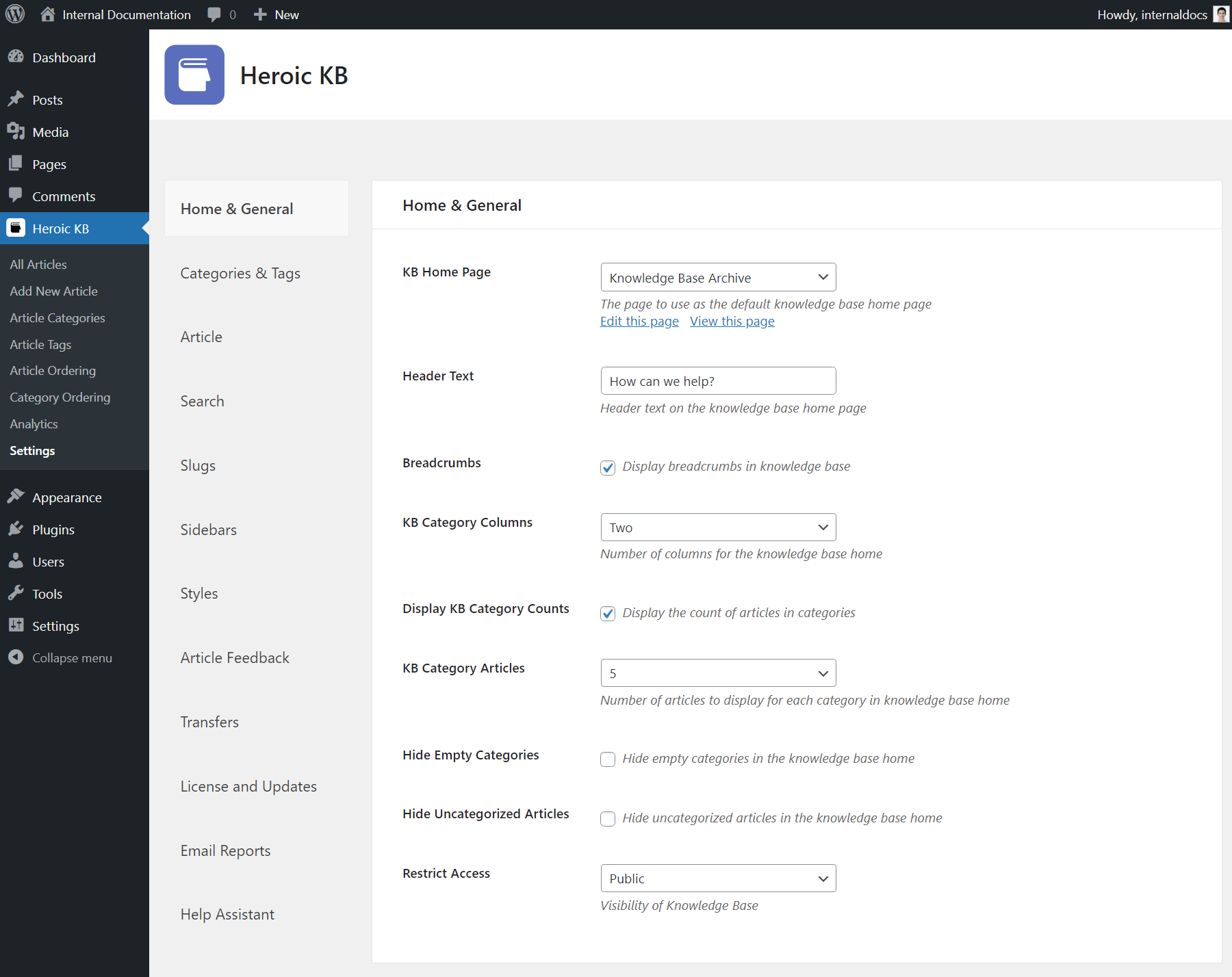Open the KB Home Page dropdown
Image resolution: width=1232 pixels, height=977 pixels.
tap(717, 277)
